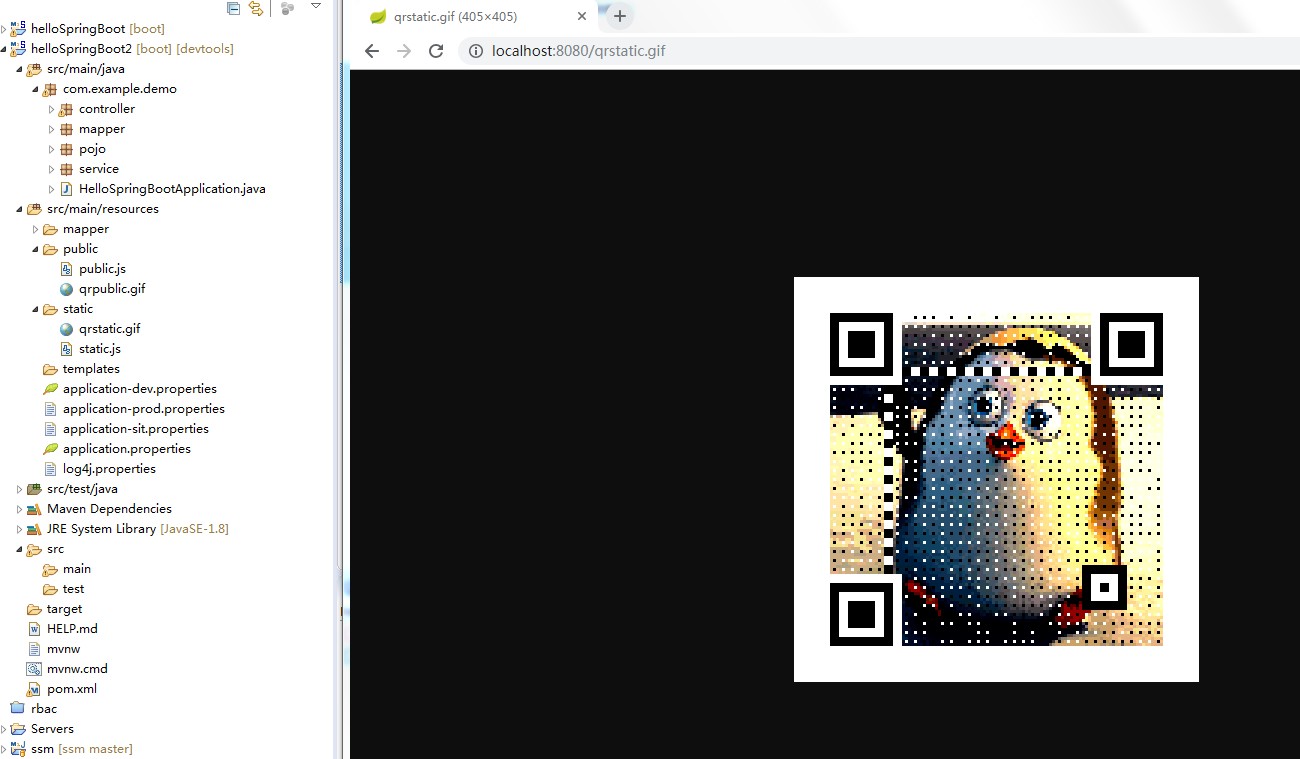
Task: Collapse the src/main/java folder
Action: tap(19, 69)
